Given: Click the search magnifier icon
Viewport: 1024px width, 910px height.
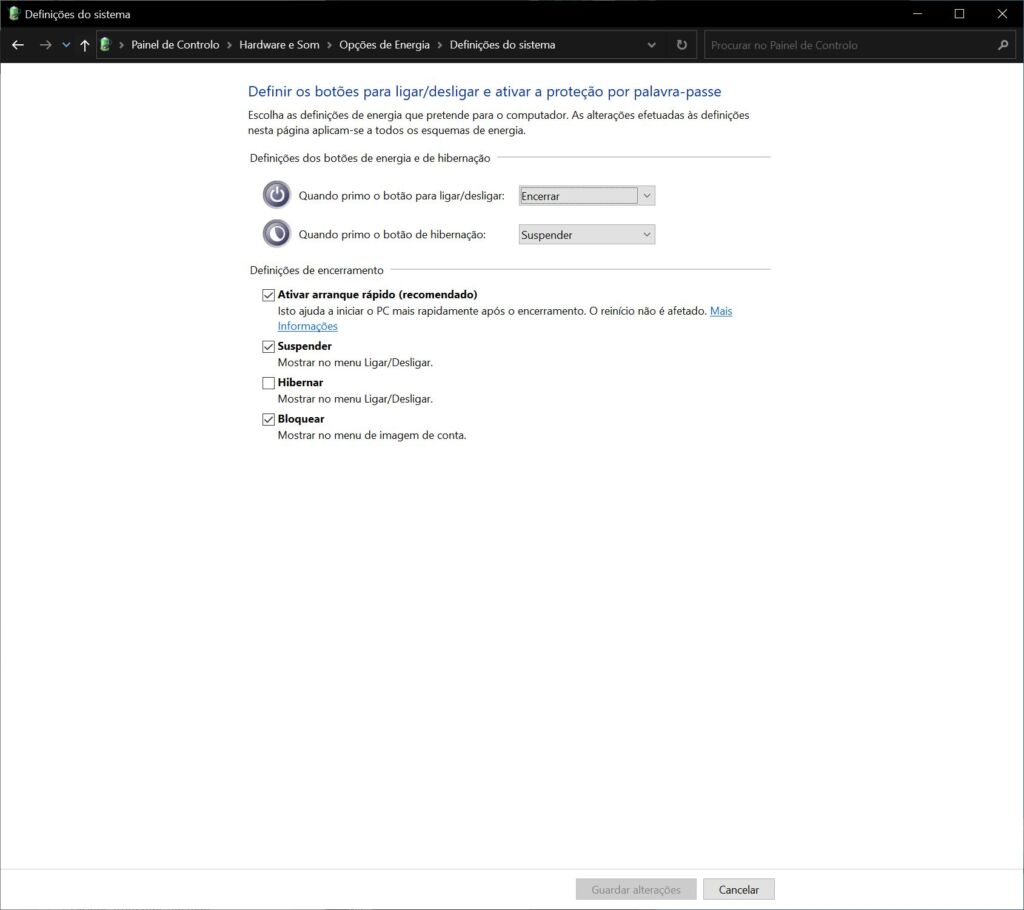Looking at the screenshot, I should (1001, 45).
